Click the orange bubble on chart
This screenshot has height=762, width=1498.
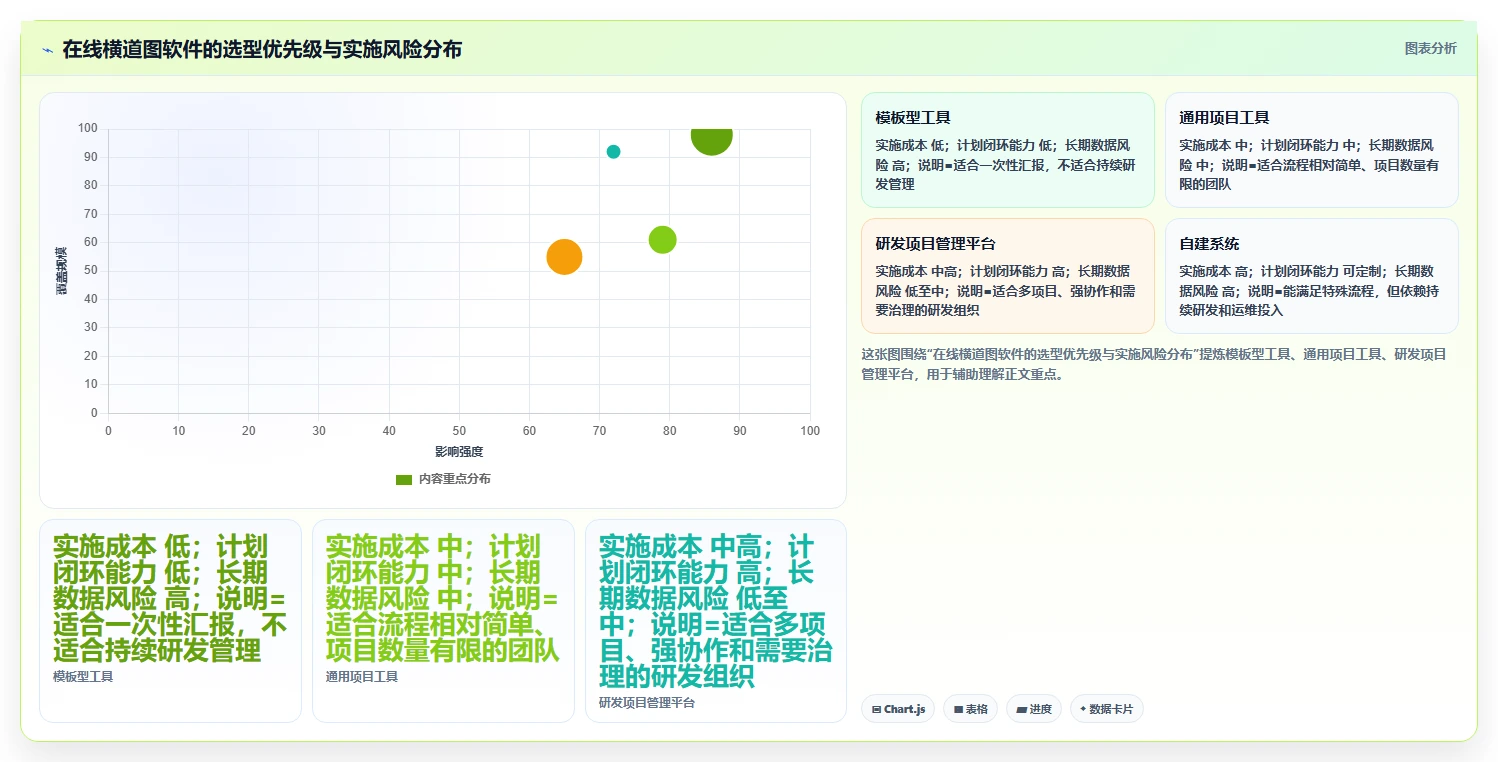(x=564, y=257)
